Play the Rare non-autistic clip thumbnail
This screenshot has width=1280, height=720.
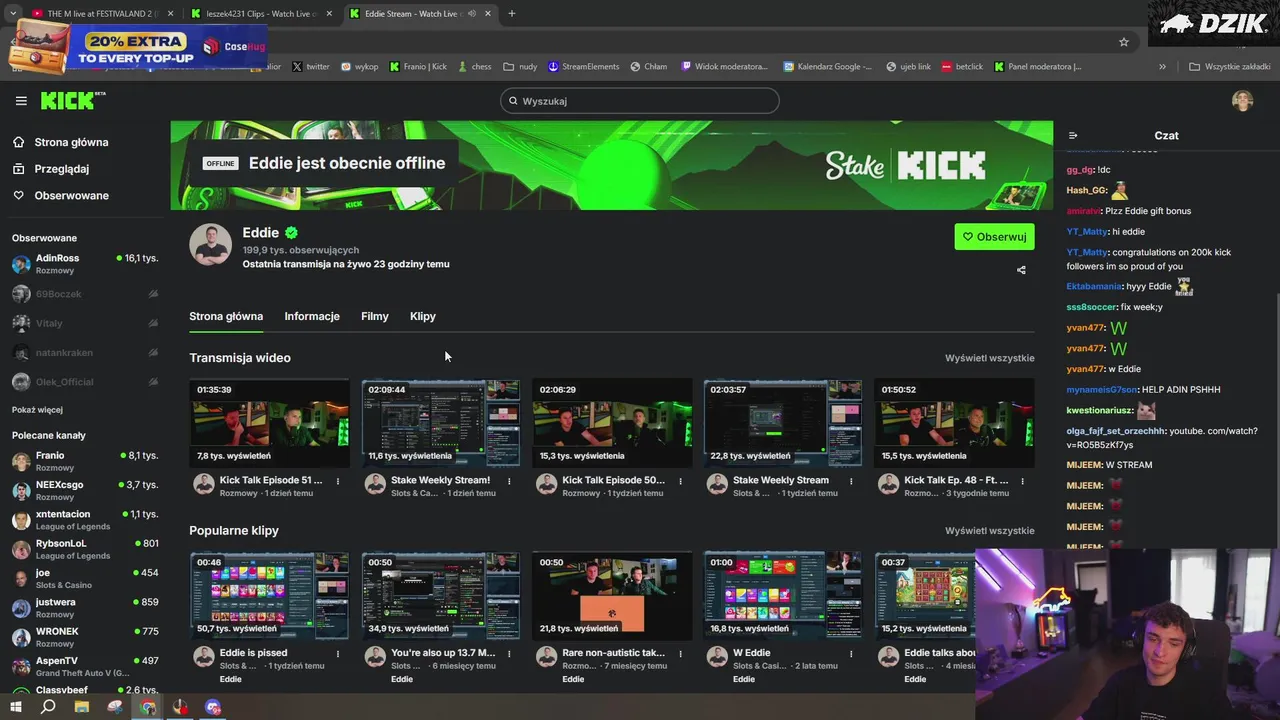coord(611,596)
